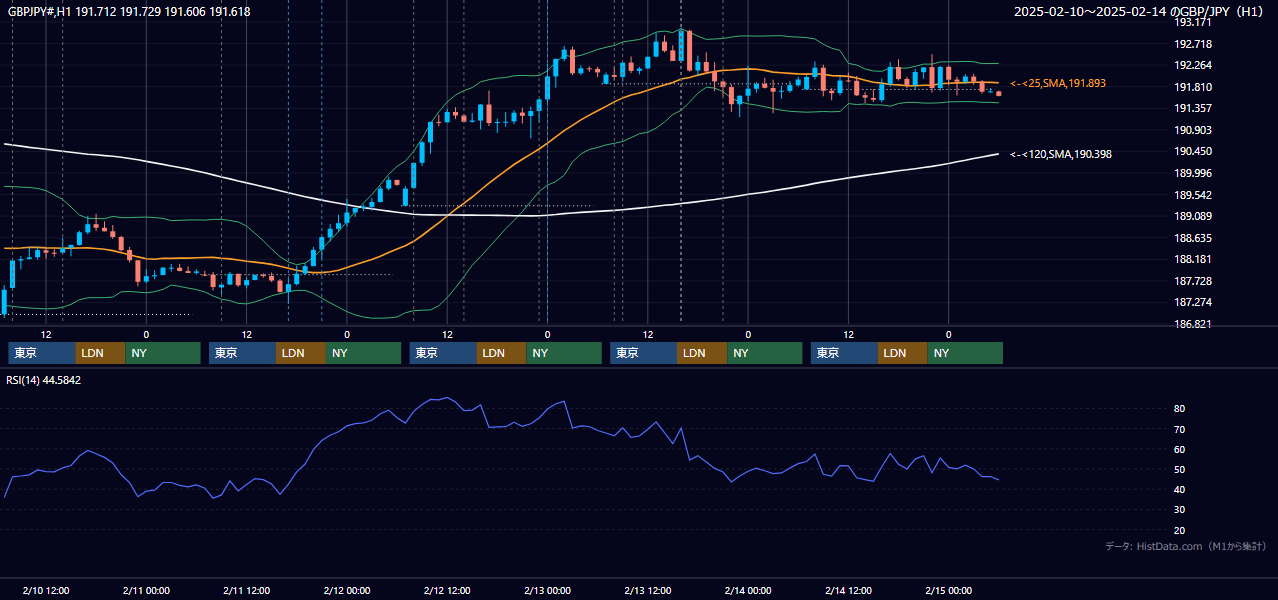Click RSI scale level 80
Screen dimensions: 1278x600
click(x=1179, y=409)
